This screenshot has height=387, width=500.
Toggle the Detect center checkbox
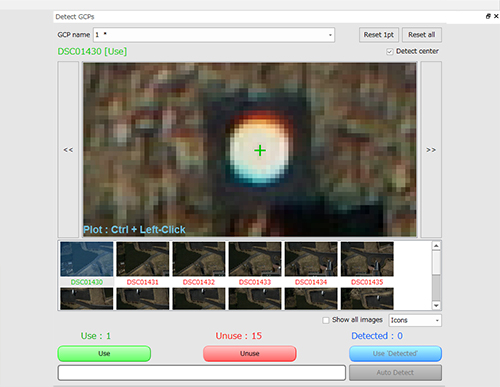point(390,52)
